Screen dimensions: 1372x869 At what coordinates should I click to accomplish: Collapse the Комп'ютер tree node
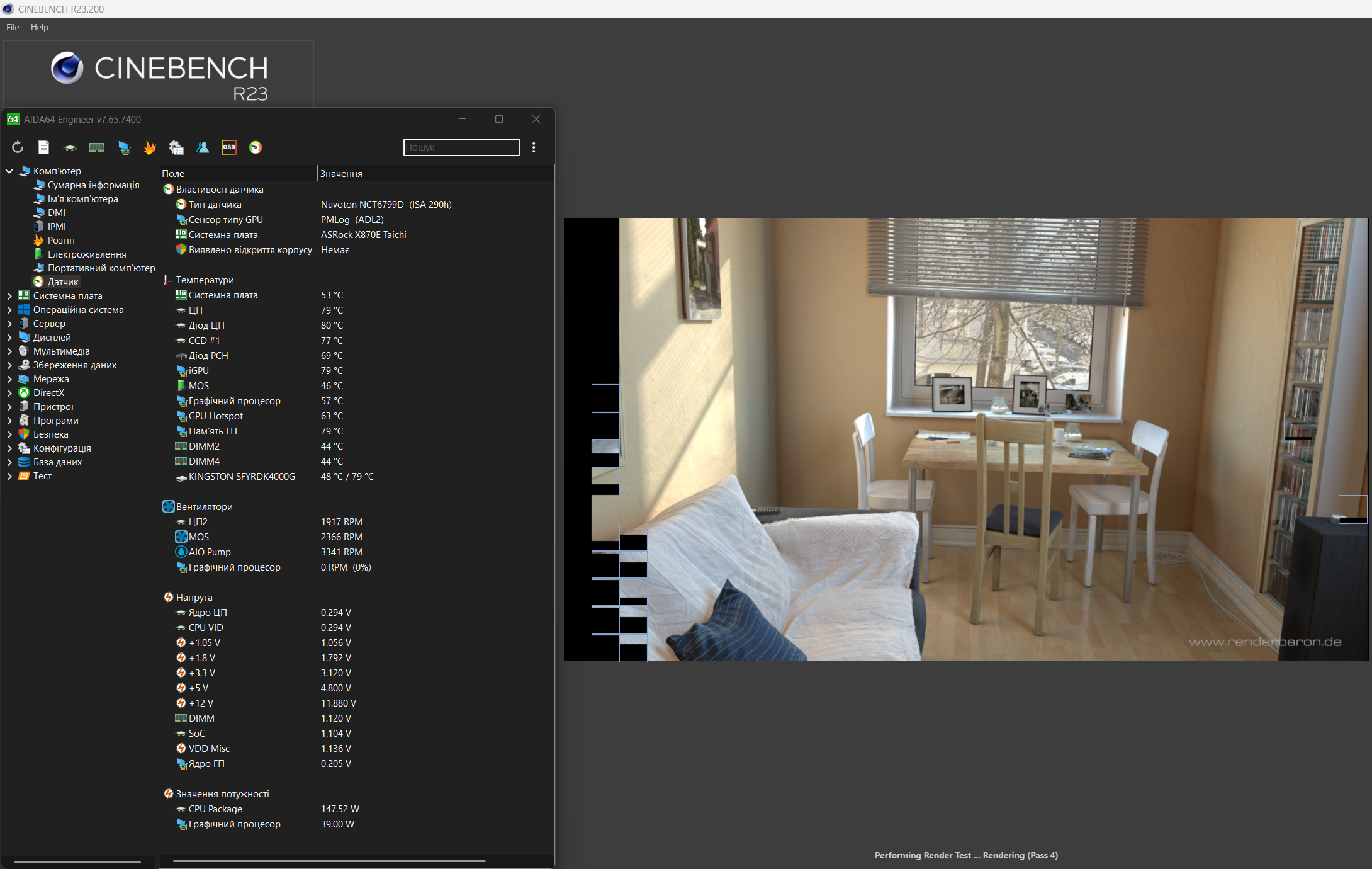[9, 171]
